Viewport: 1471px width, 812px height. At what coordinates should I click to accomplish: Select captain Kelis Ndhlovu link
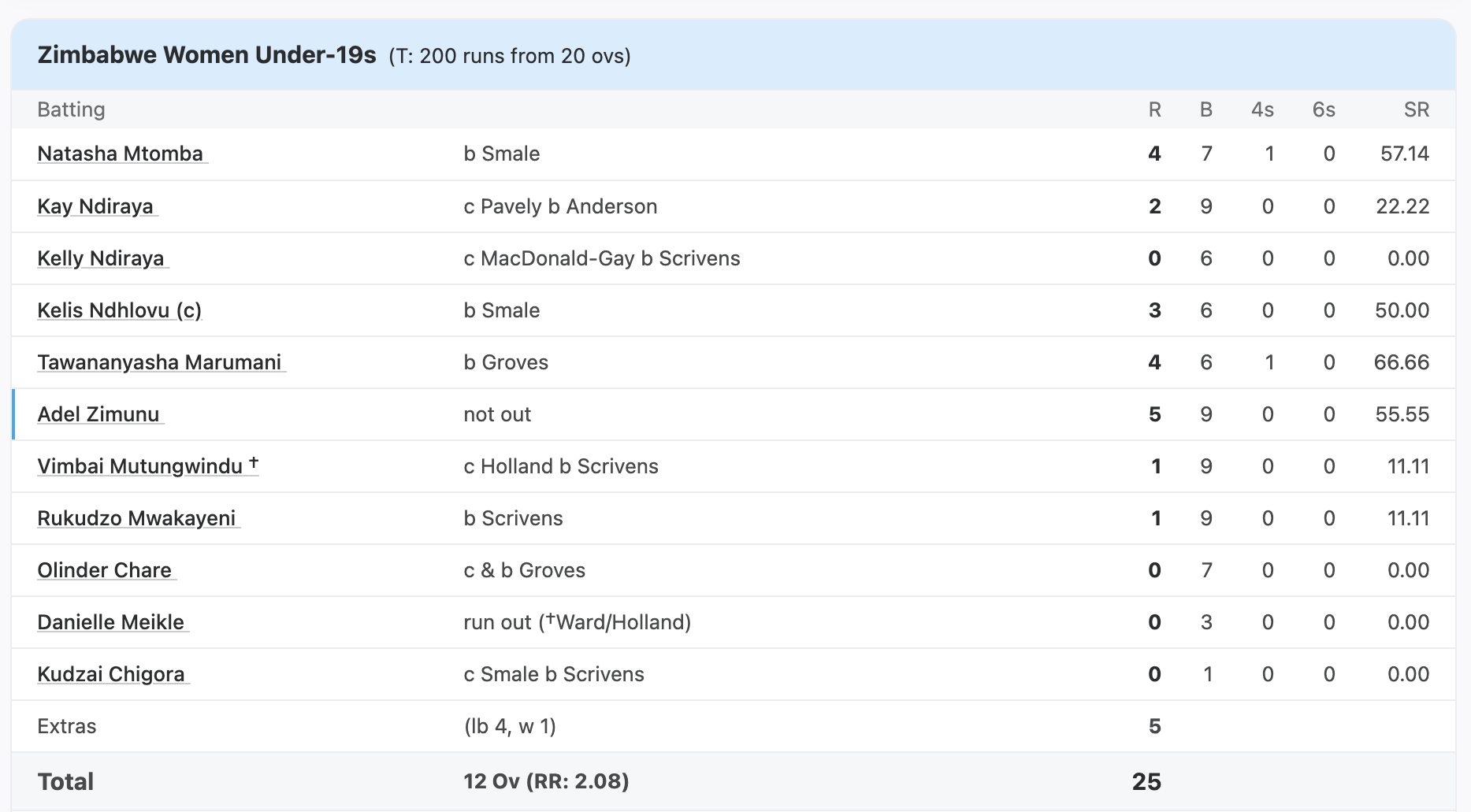[119, 310]
